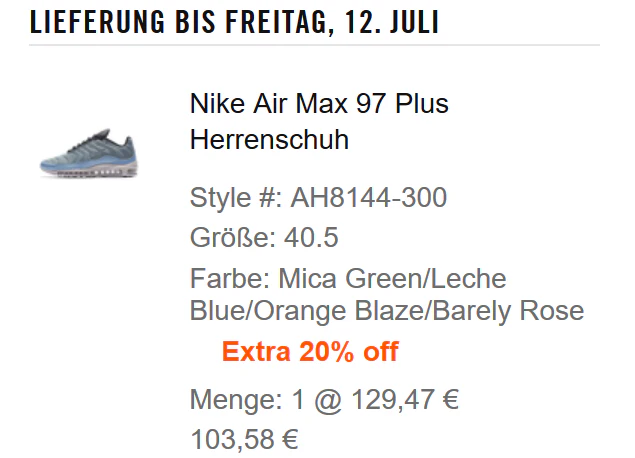Click the Nike Air Max shoe thumbnail
Screen dimensions: 635x458
[89, 153]
